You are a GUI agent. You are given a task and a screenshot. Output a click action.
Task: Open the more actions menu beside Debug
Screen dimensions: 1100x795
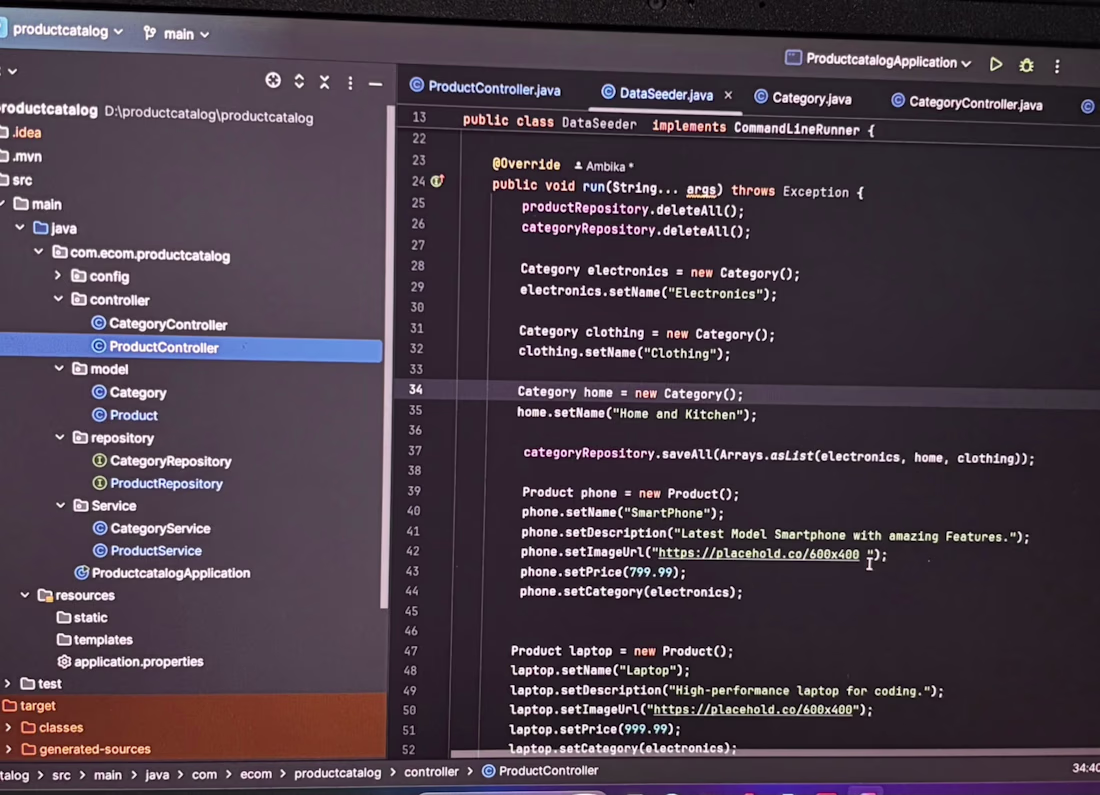click(1057, 66)
